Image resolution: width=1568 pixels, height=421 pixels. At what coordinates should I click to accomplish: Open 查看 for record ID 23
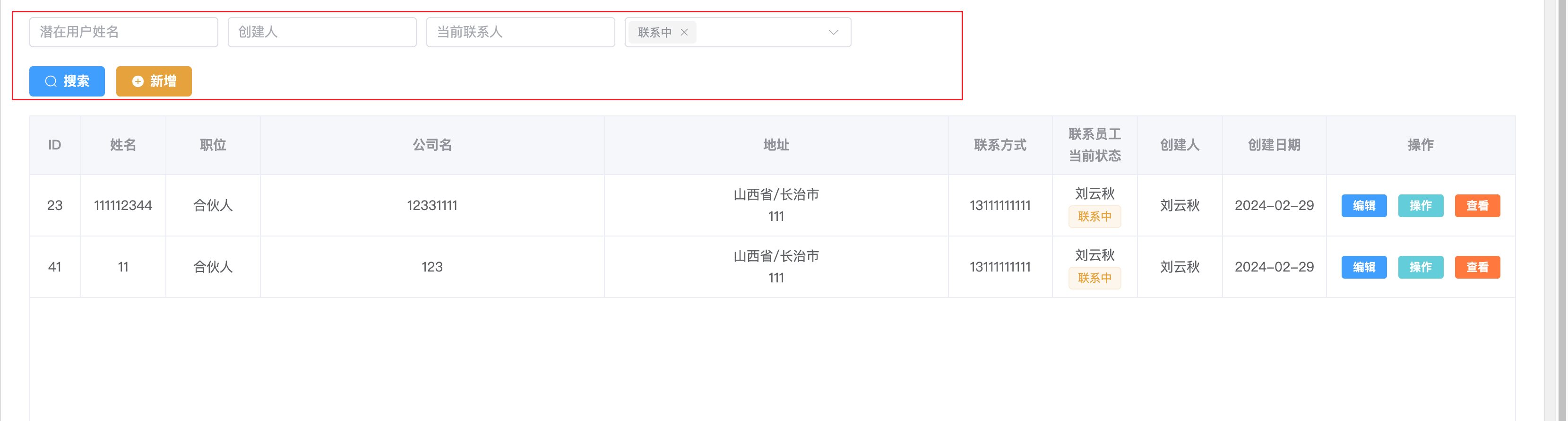(1477, 206)
